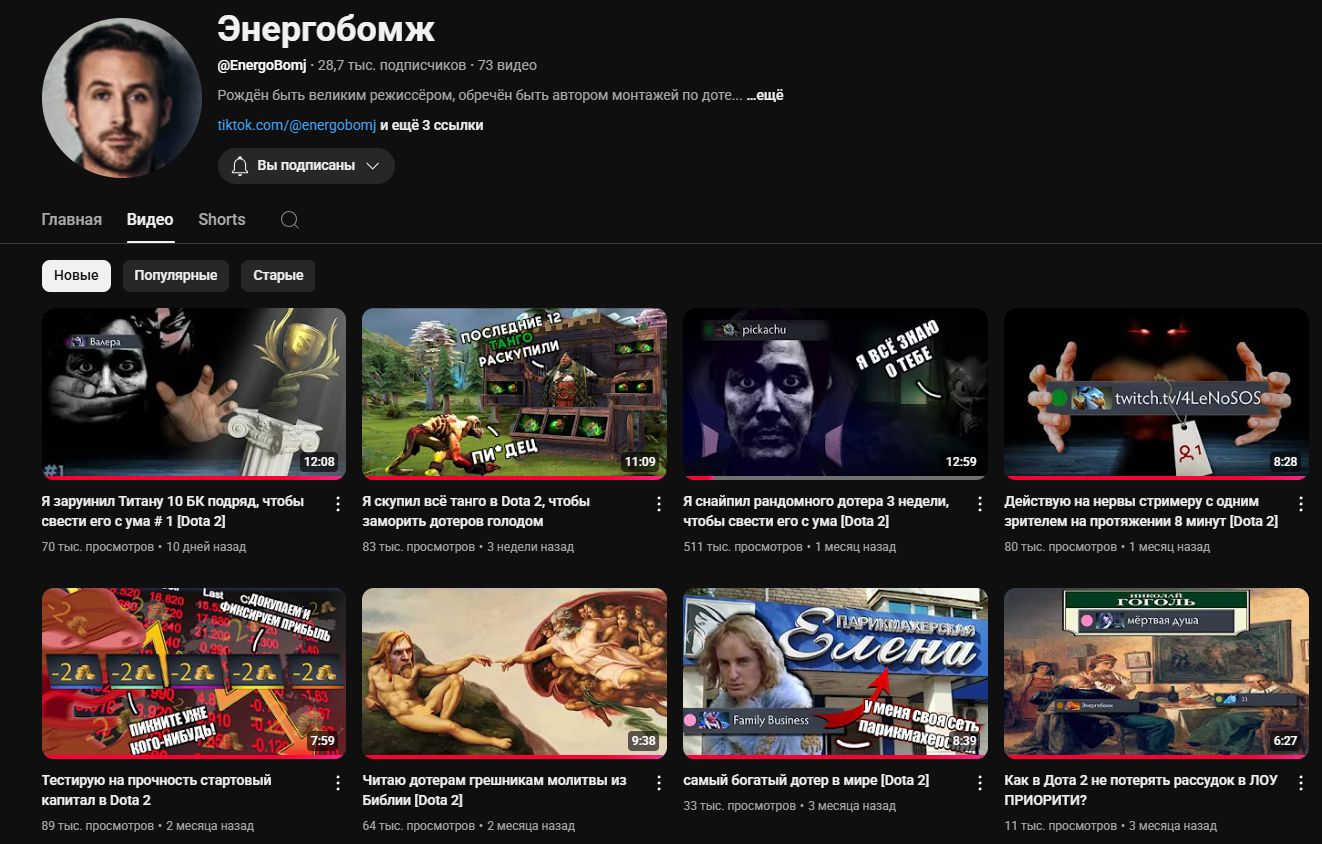This screenshot has width=1322, height=844.
Task: Click the 73 видео count text
Action: coord(507,65)
